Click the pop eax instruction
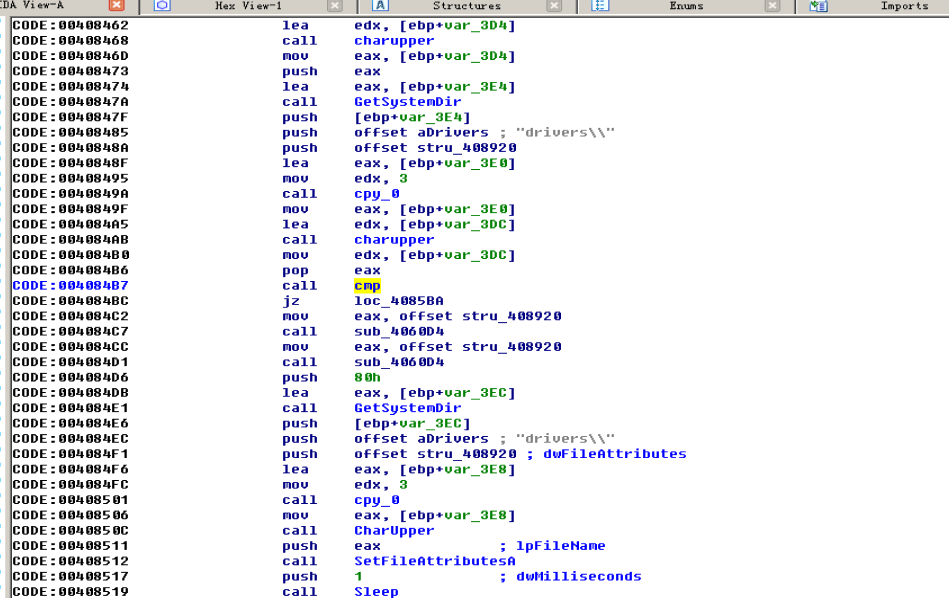The width and height of the screenshot is (949, 598). coord(331,271)
